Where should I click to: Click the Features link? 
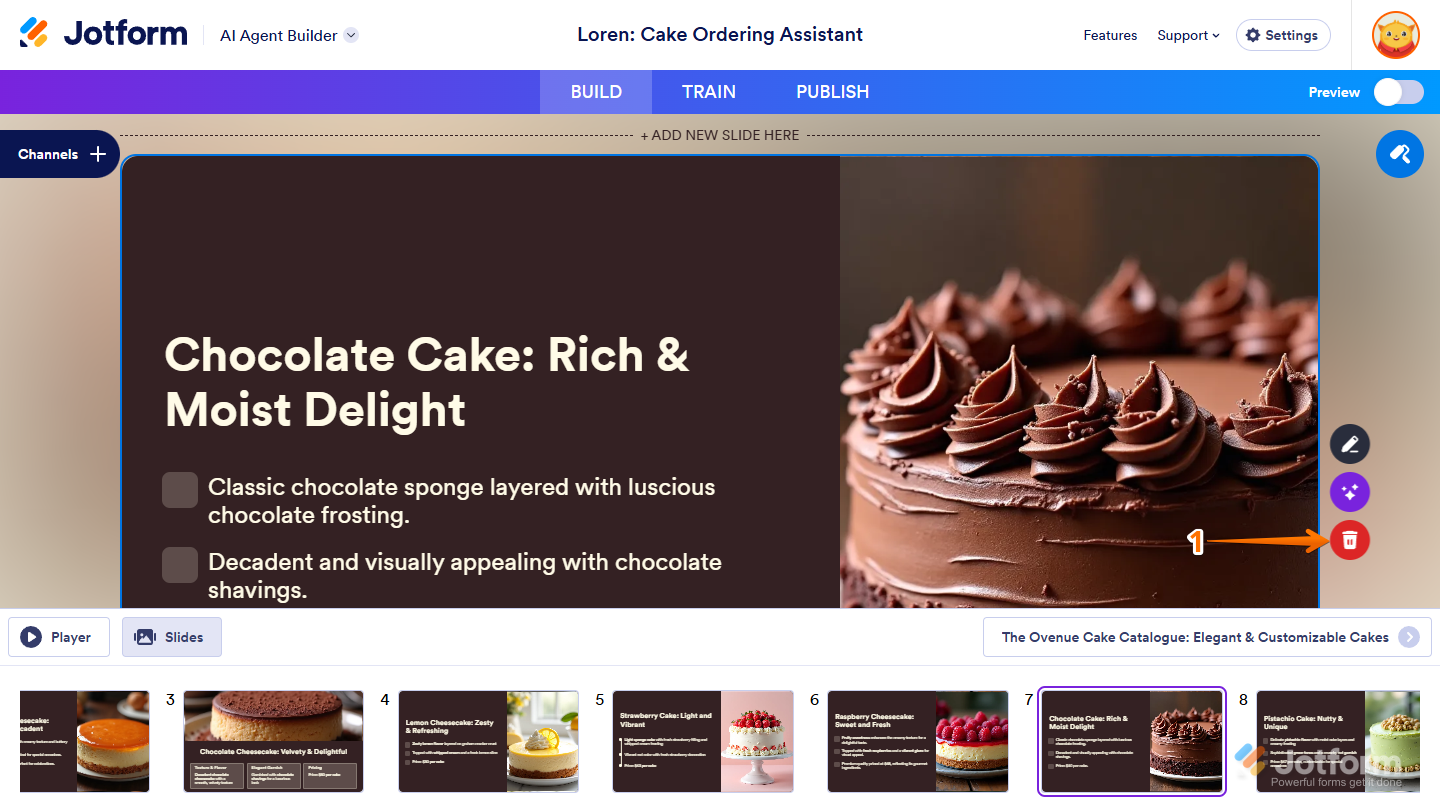click(x=1110, y=35)
